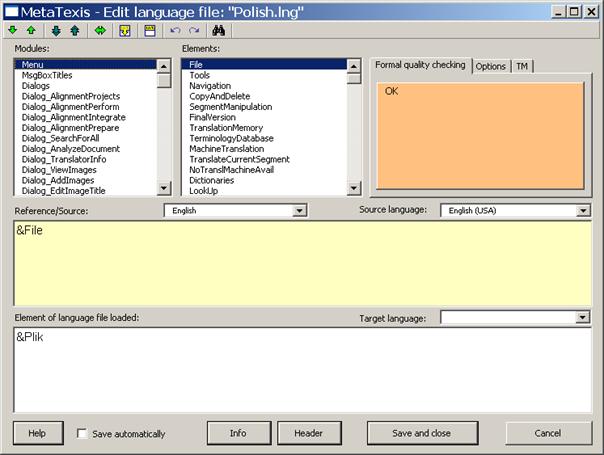
Task: Select TranslateCurrentSegment element
Action: point(264,159)
